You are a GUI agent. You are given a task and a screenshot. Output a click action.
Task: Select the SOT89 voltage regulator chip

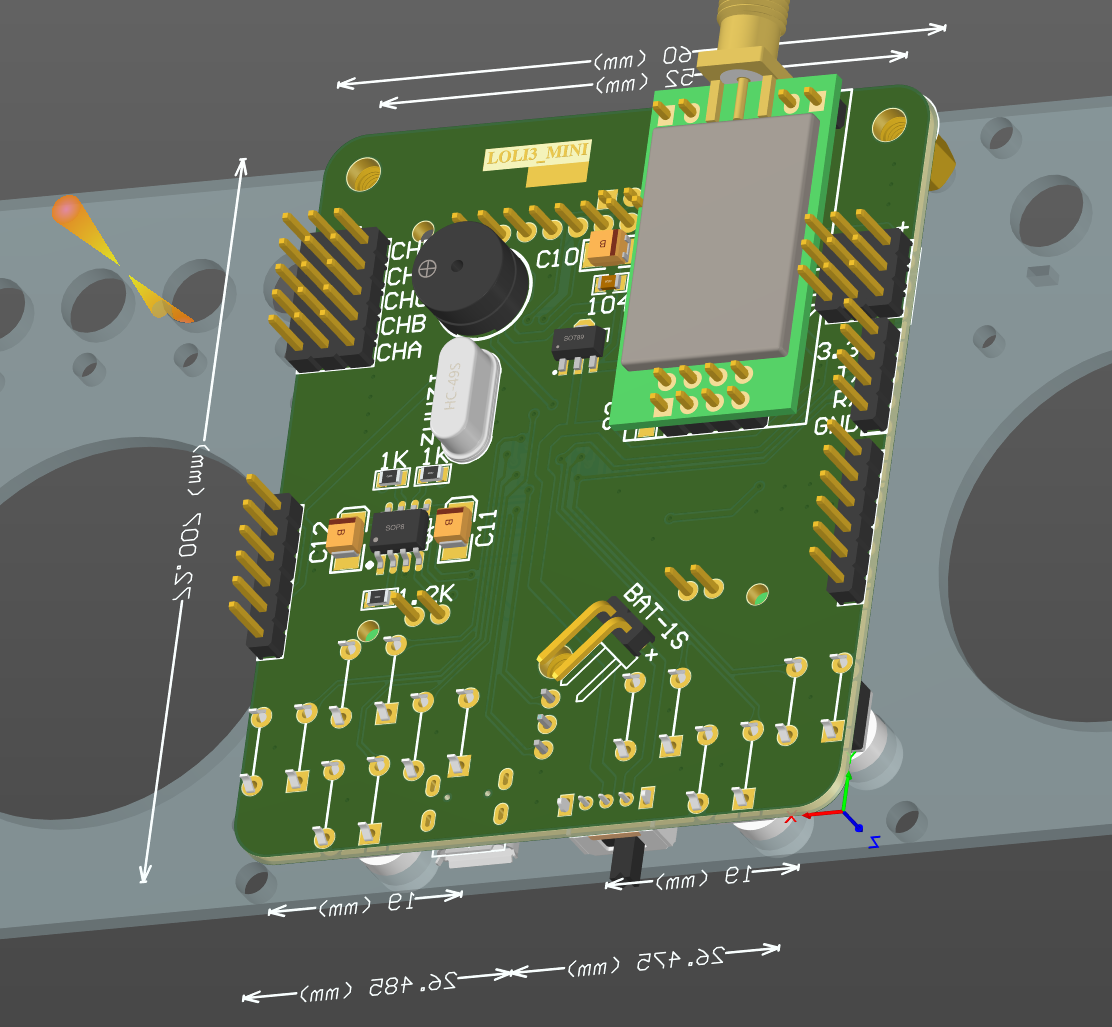click(x=579, y=349)
